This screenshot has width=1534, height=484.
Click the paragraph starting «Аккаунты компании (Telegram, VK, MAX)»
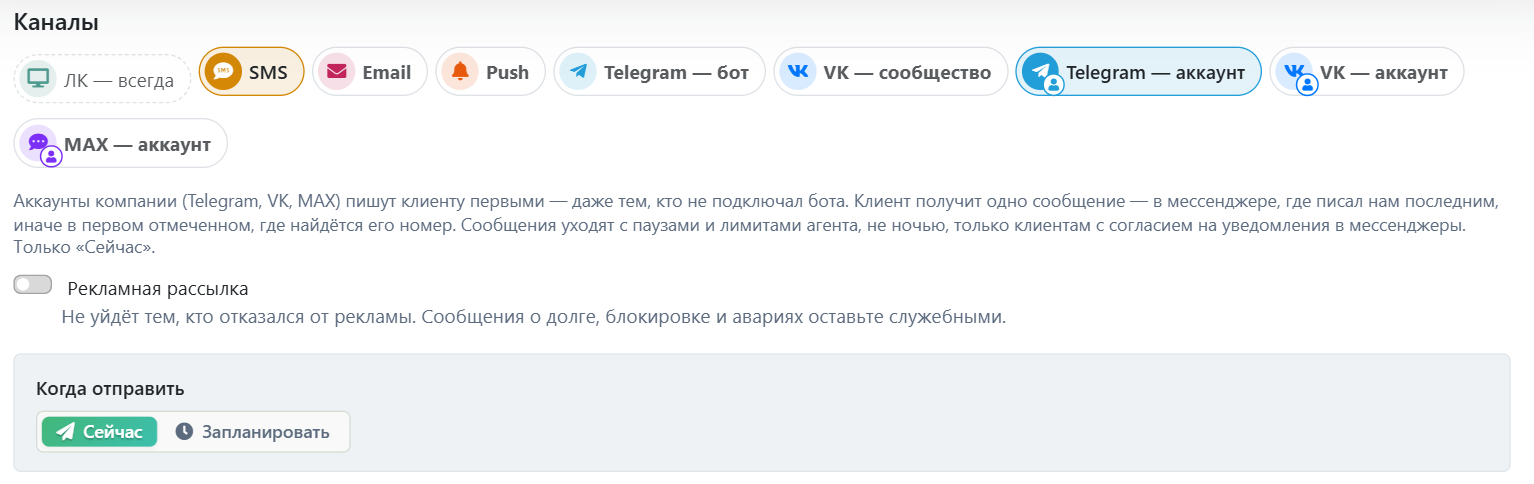click(756, 224)
